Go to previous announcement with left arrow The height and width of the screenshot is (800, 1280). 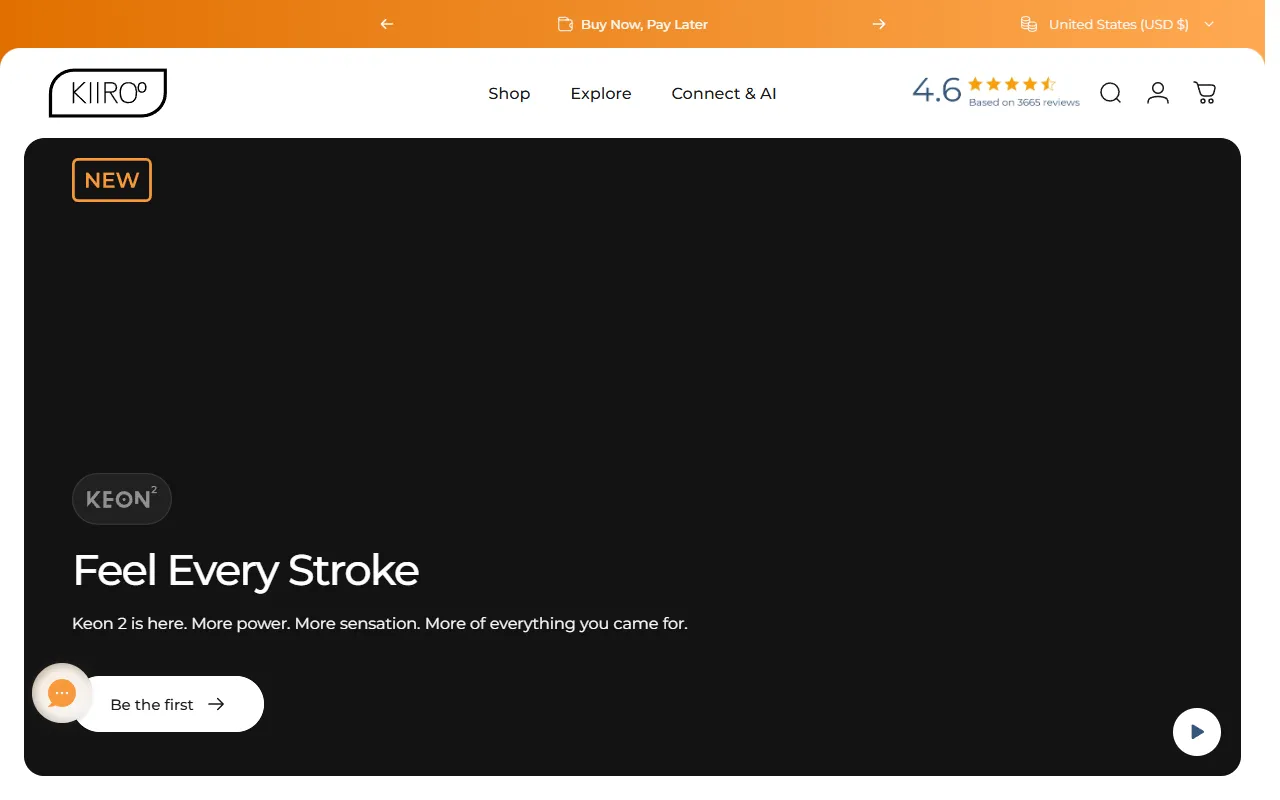[x=387, y=24]
